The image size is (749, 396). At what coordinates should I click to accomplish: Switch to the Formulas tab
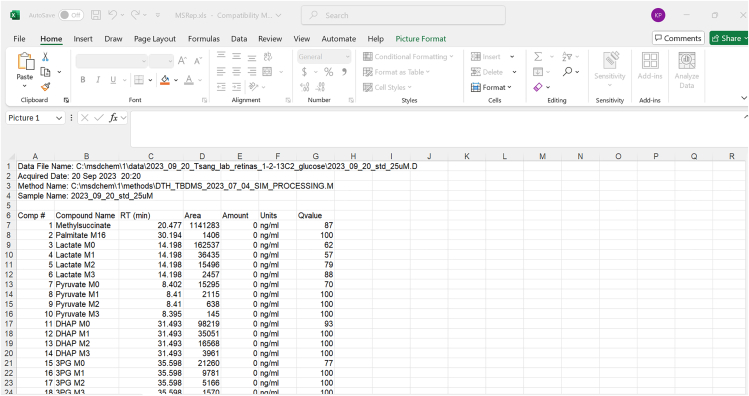point(203,39)
